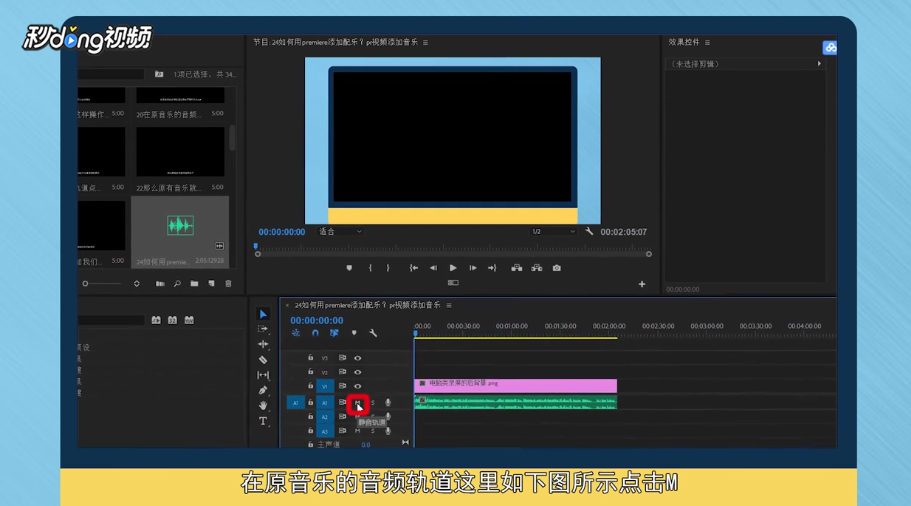911x506 pixels.
Task: Click automate to sequence icon in project panel
Action: click(x=160, y=283)
